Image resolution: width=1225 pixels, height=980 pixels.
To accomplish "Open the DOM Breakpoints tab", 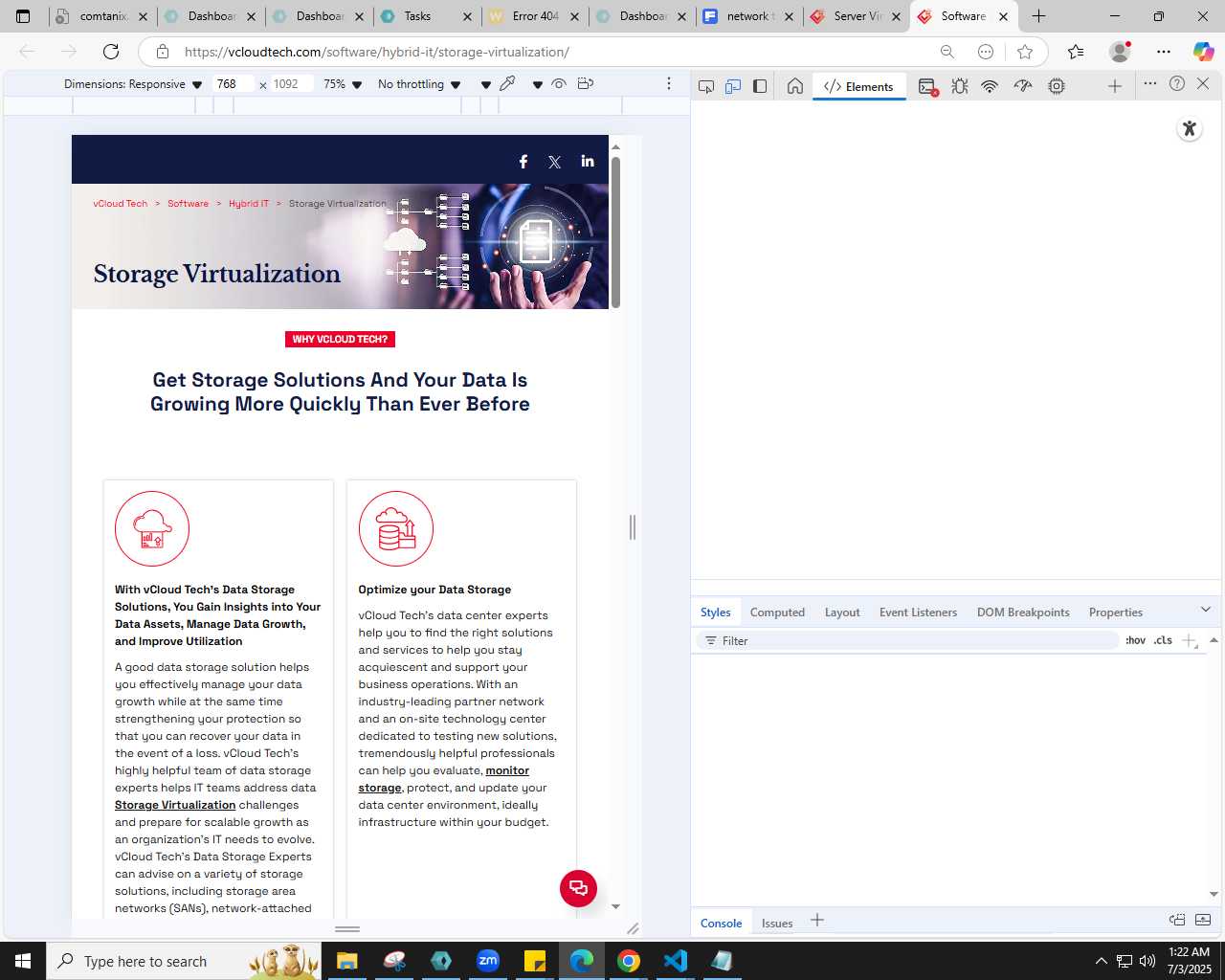I will [x=1023, y=612].
